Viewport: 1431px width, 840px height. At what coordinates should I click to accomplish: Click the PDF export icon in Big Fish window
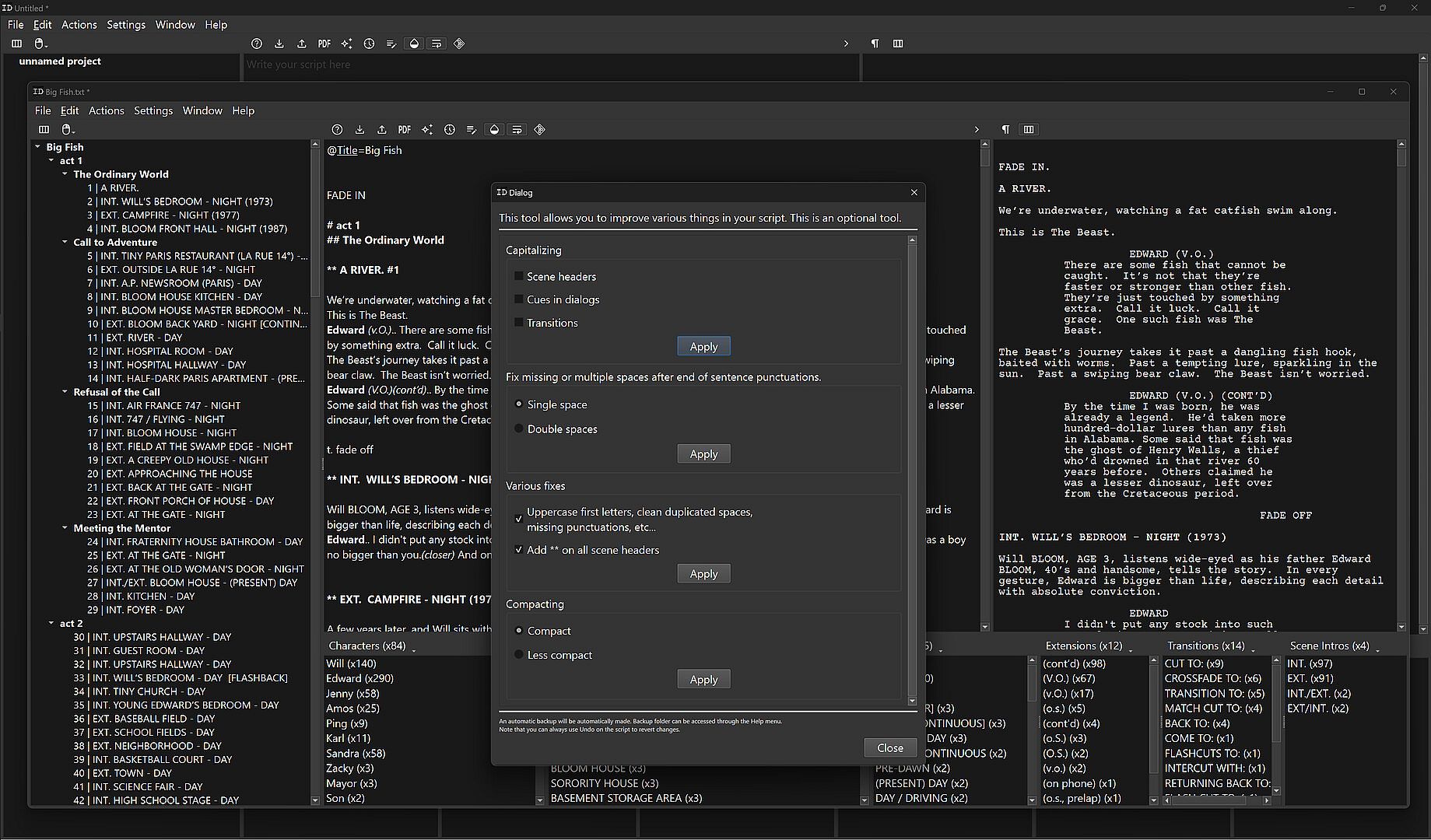tap(404, 130)
